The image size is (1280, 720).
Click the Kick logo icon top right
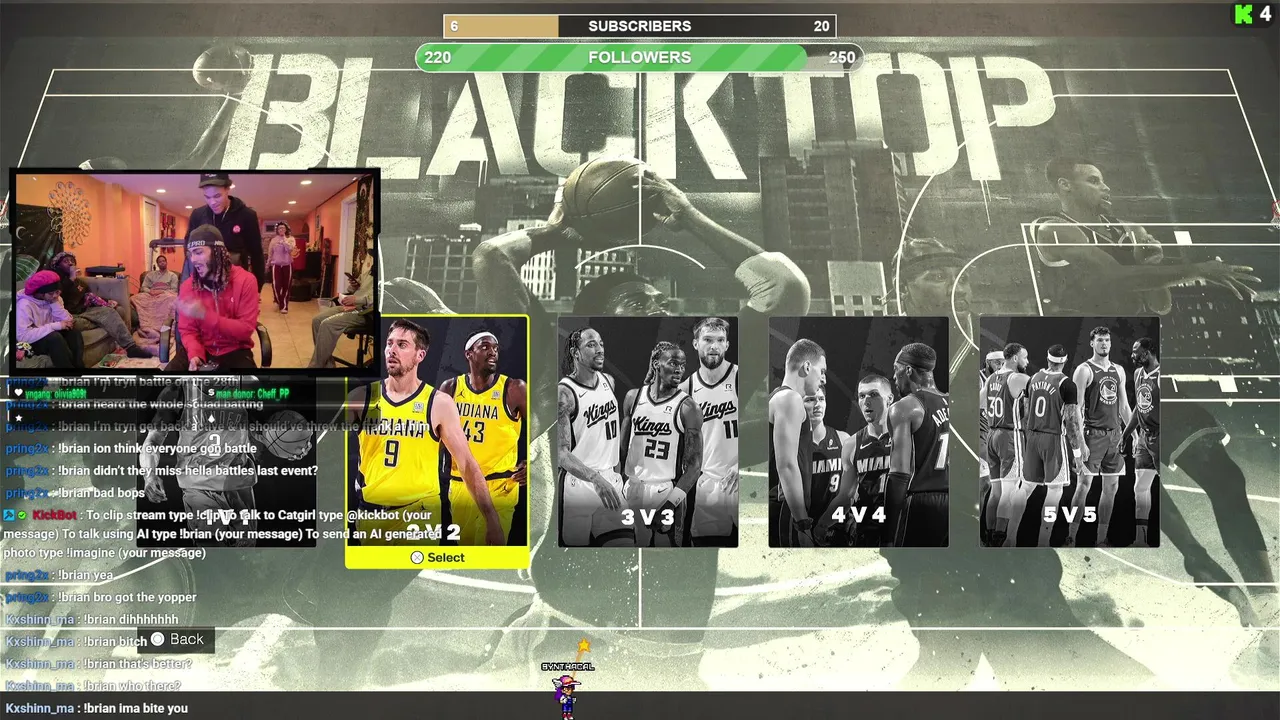1244,14
